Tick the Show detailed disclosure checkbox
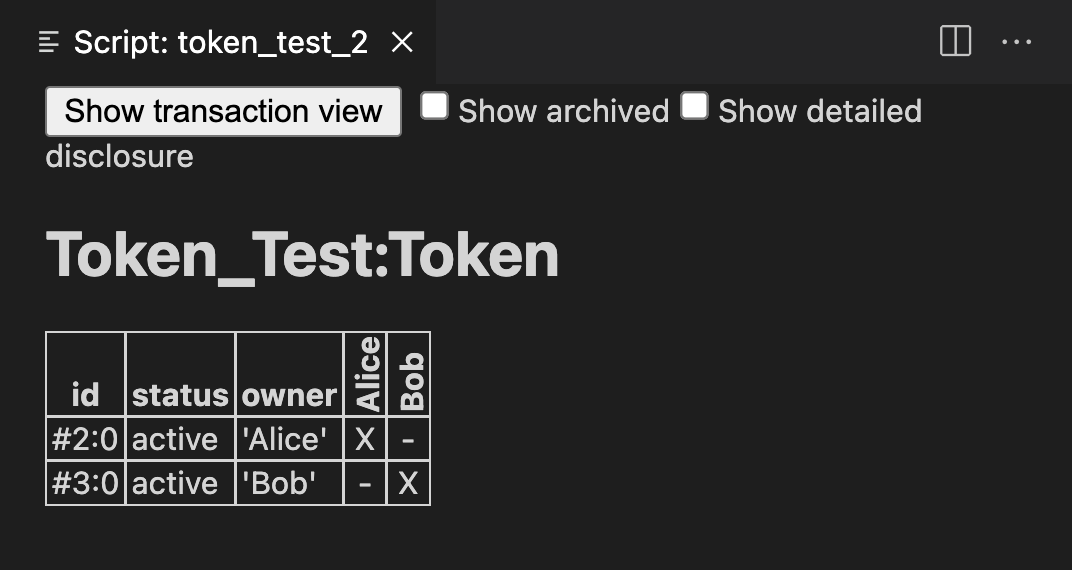 [x=694, y=106]
